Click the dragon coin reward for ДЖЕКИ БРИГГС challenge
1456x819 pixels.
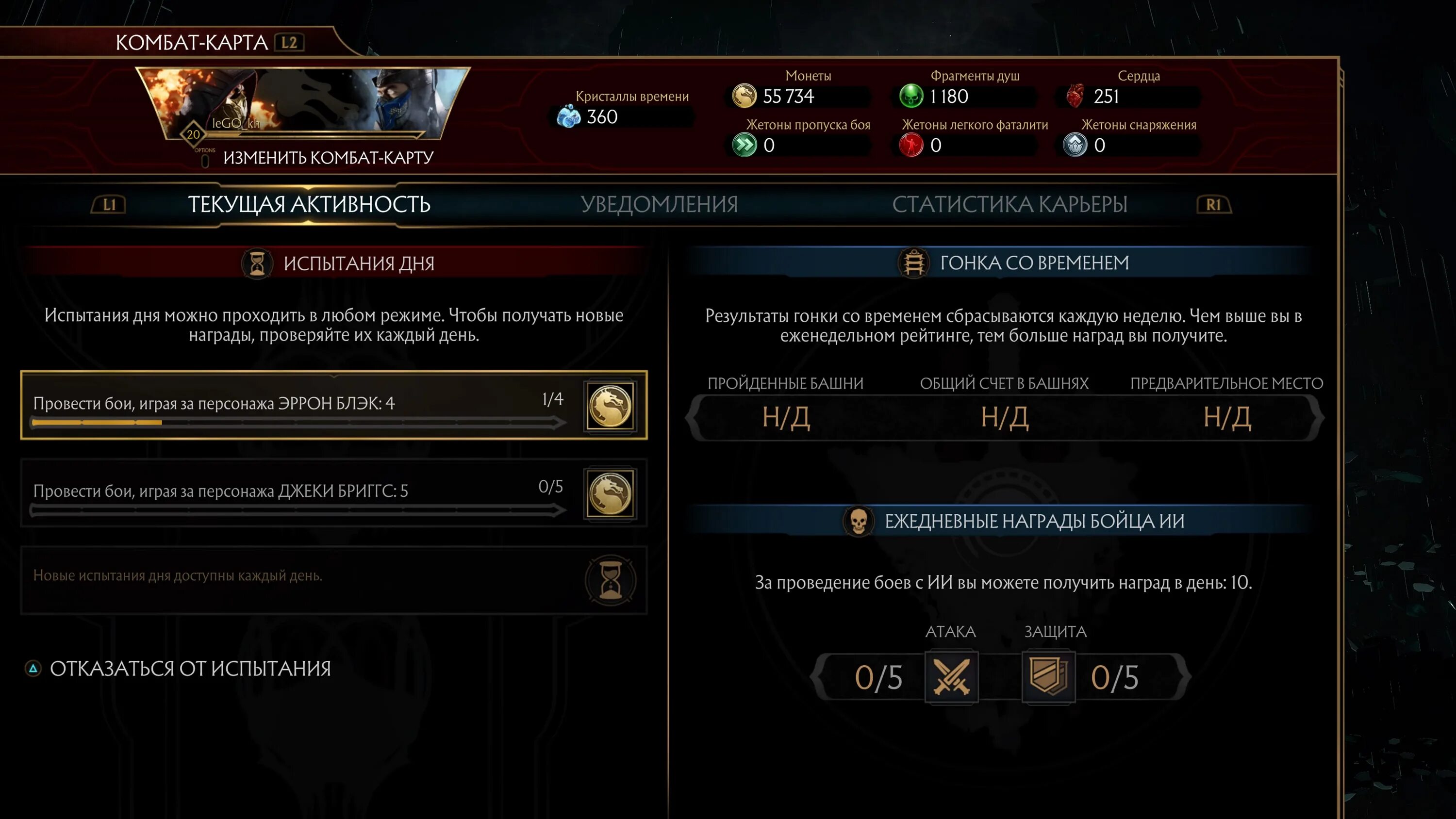click(611, 493)
